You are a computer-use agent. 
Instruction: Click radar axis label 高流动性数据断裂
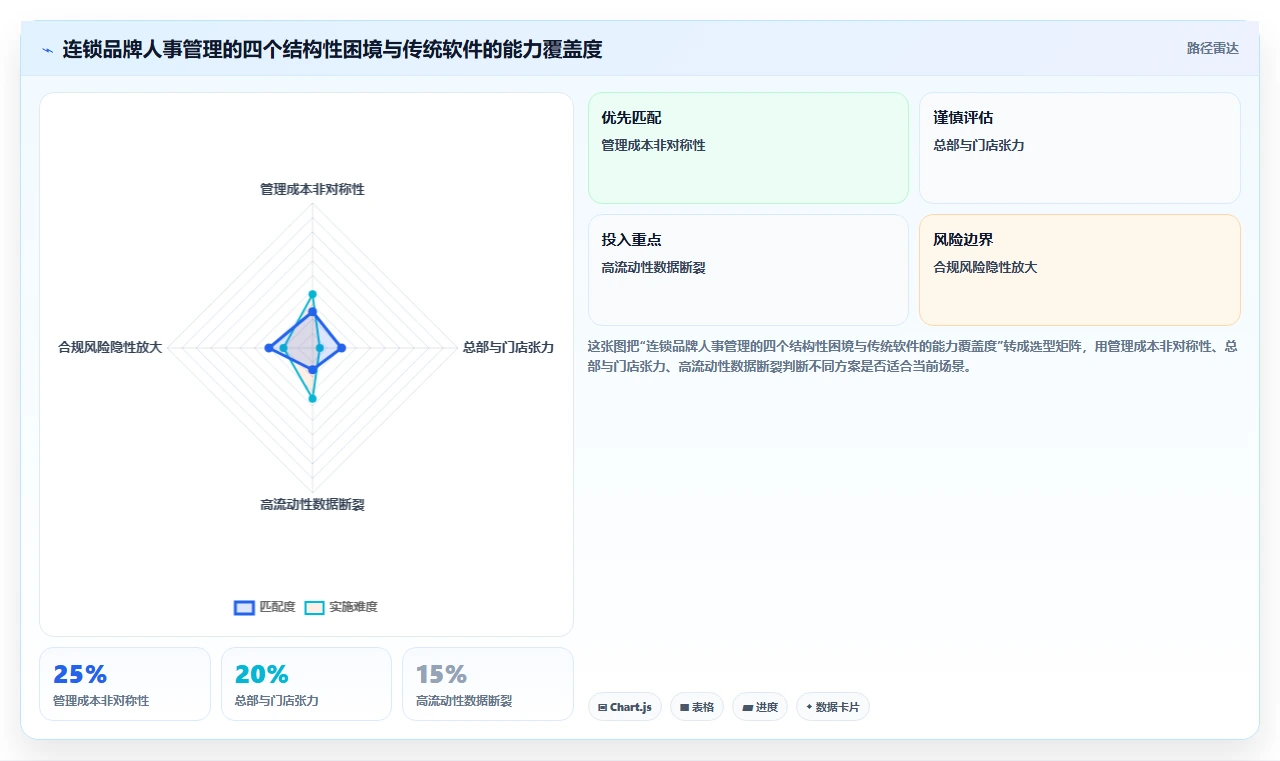coord(312,504)
